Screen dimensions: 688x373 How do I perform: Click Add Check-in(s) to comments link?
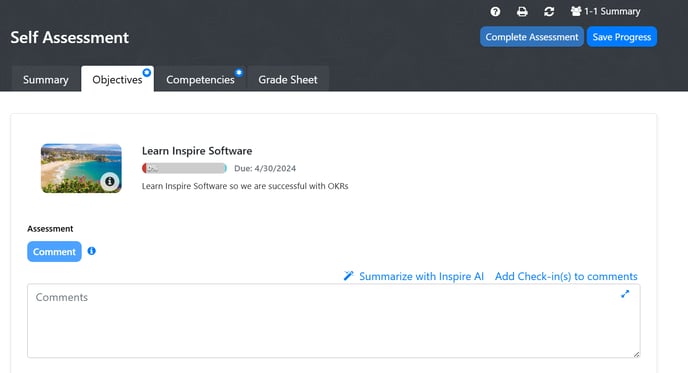coord(566,276)
